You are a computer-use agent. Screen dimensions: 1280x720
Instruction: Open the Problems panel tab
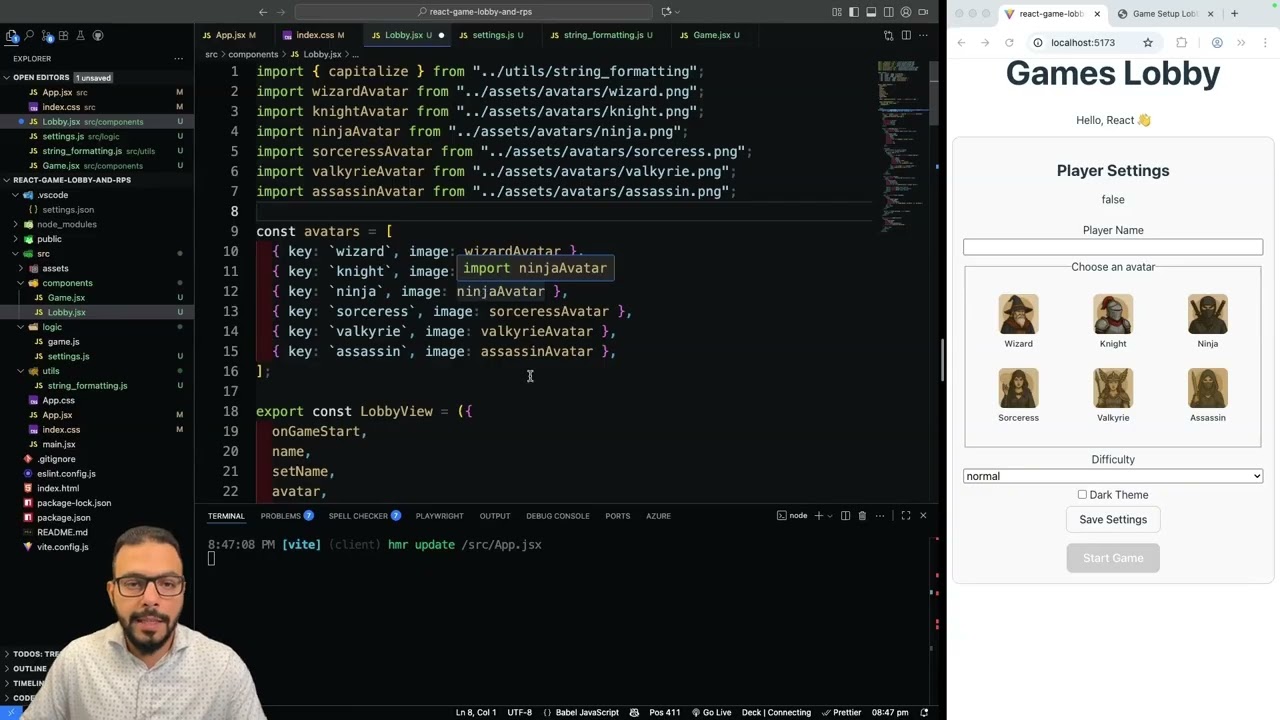pos(287,516)
